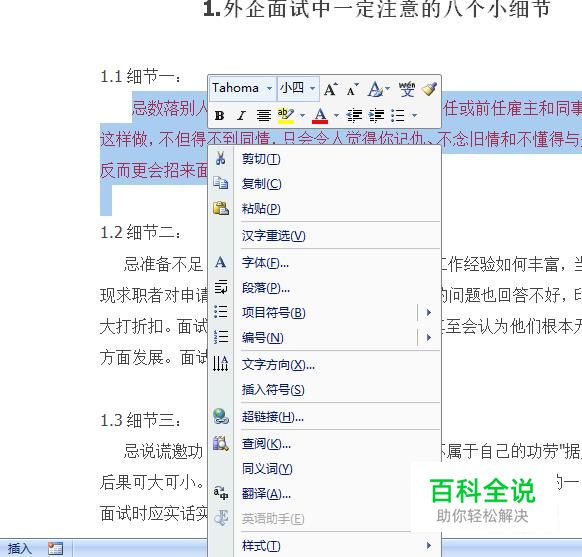Click the 样式(T) menu entry label
The height and width of the screenshot is (557, 582).
[261, 546]
